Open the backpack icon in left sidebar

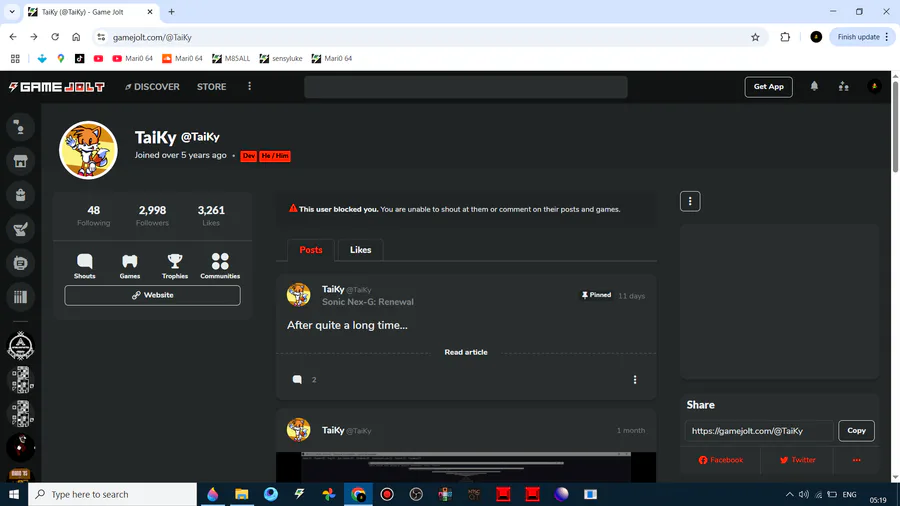point(20,195)
